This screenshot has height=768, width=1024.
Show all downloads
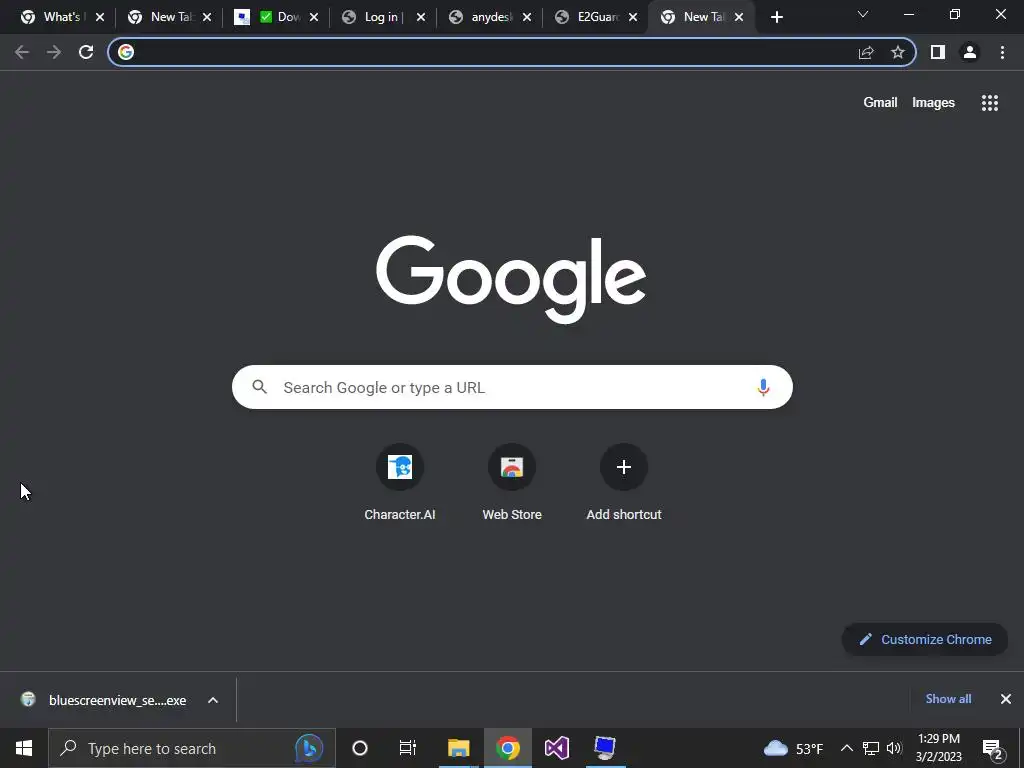click(x=948, y=699)
